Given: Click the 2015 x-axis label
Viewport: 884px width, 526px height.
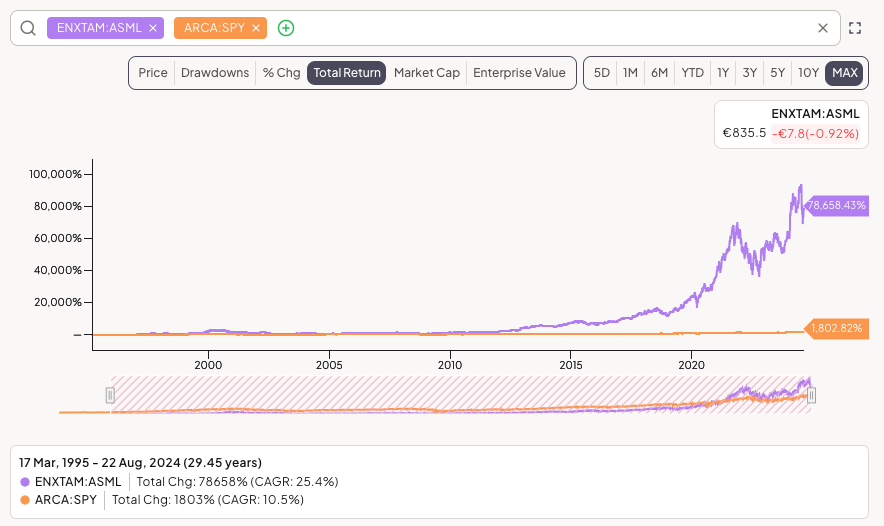Looking at the screenshot, I should click(x=571, y=365).
